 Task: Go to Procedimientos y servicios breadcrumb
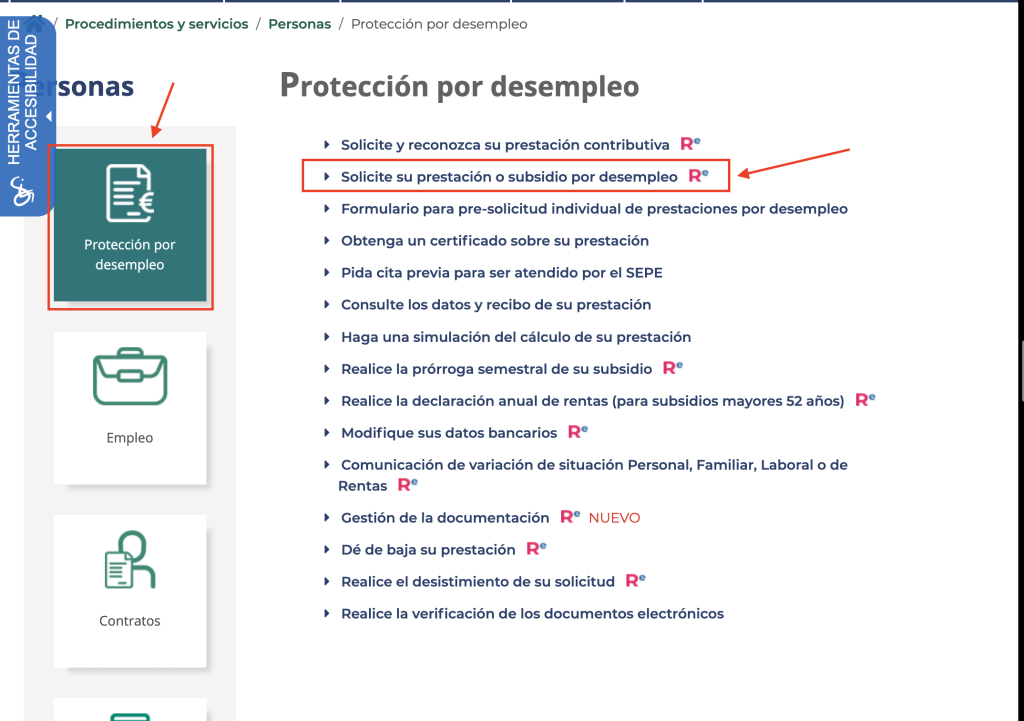(156, 23)
